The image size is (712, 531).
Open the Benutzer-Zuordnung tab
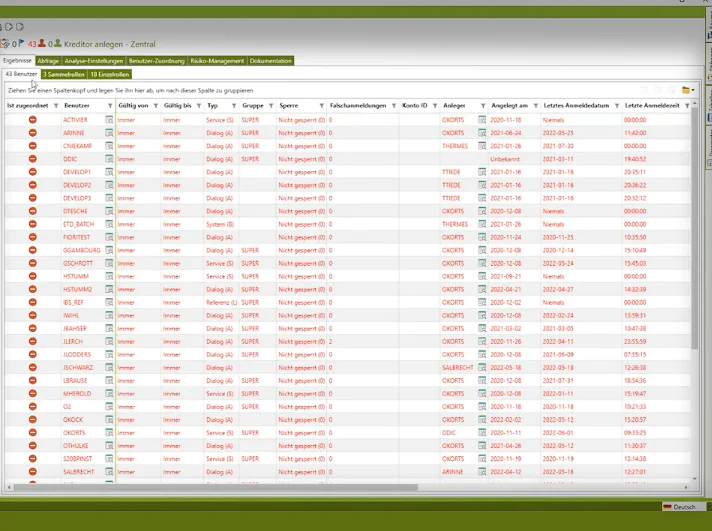[157, 61]
